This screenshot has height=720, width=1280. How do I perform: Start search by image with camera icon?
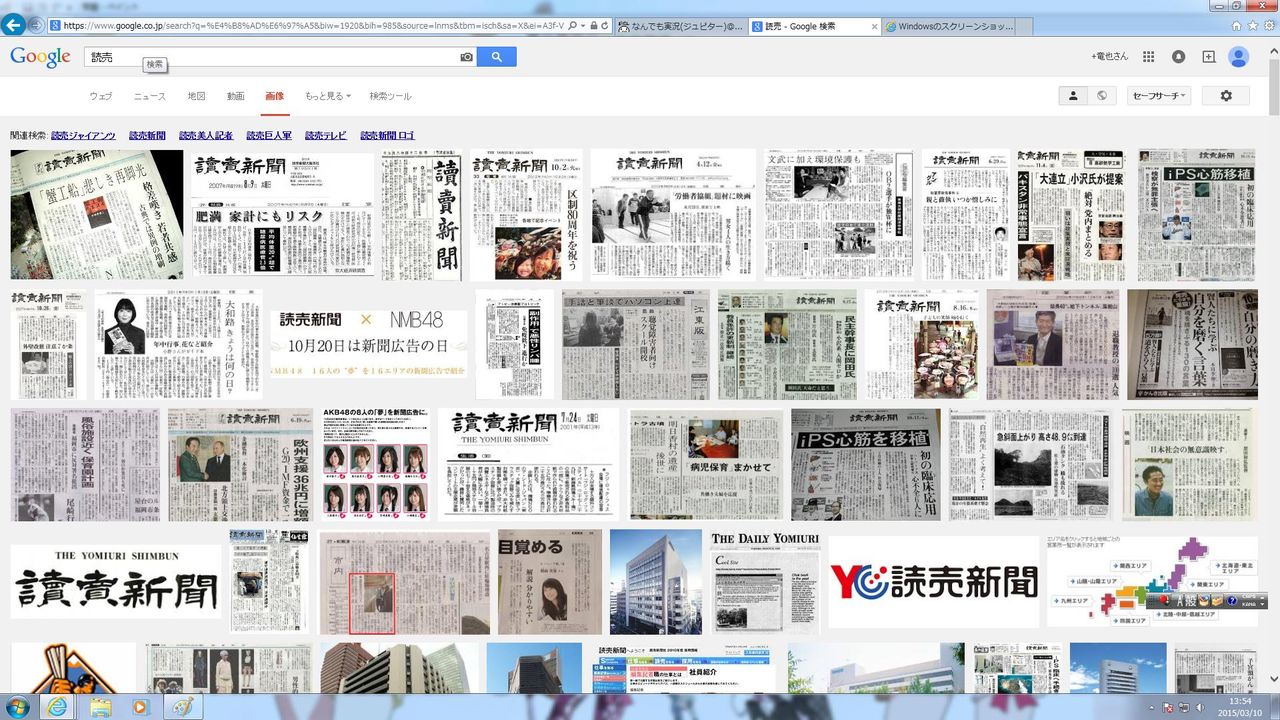pos(466,57)
